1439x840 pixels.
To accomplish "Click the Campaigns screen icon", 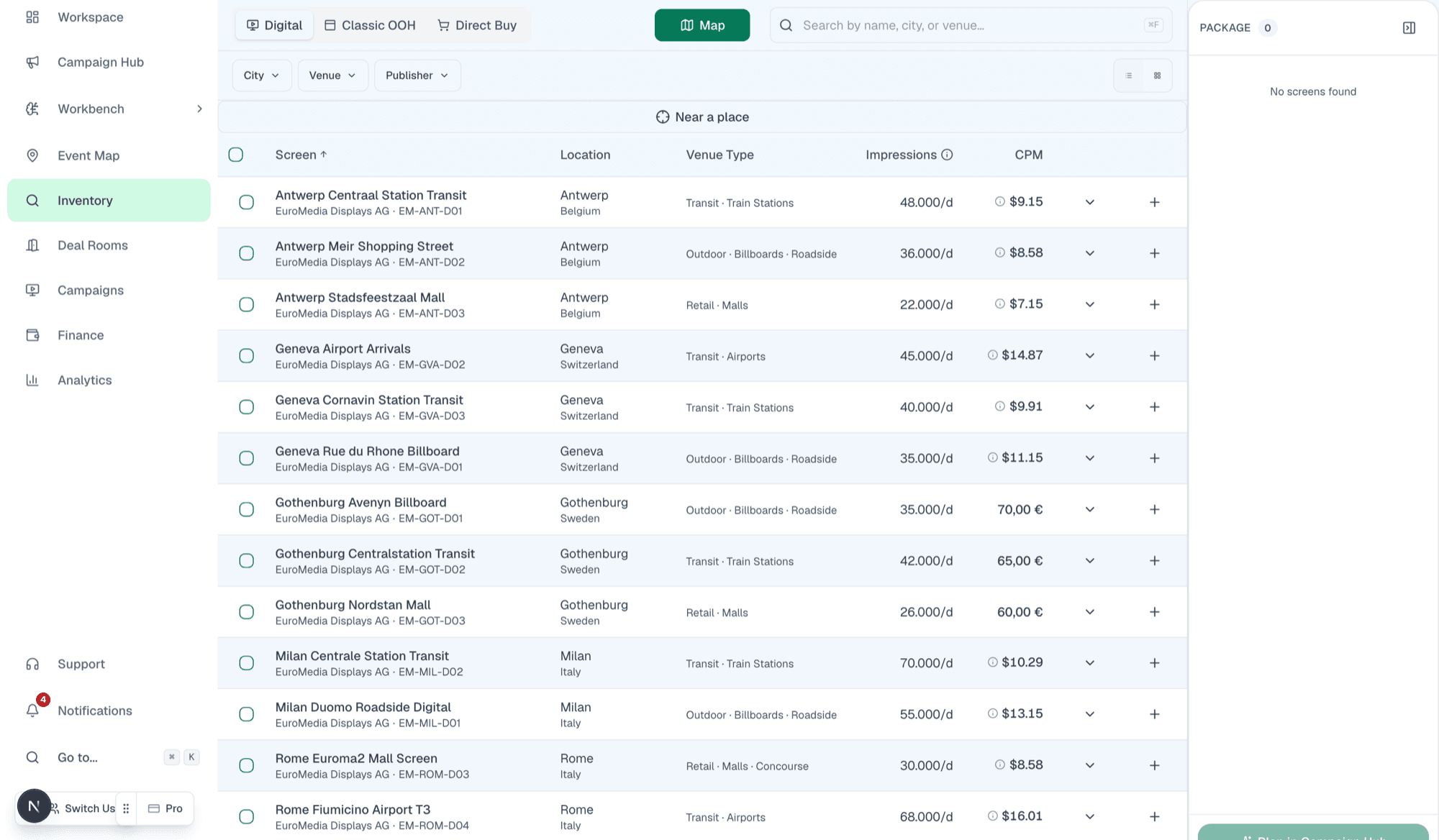I will coord(32,290).
